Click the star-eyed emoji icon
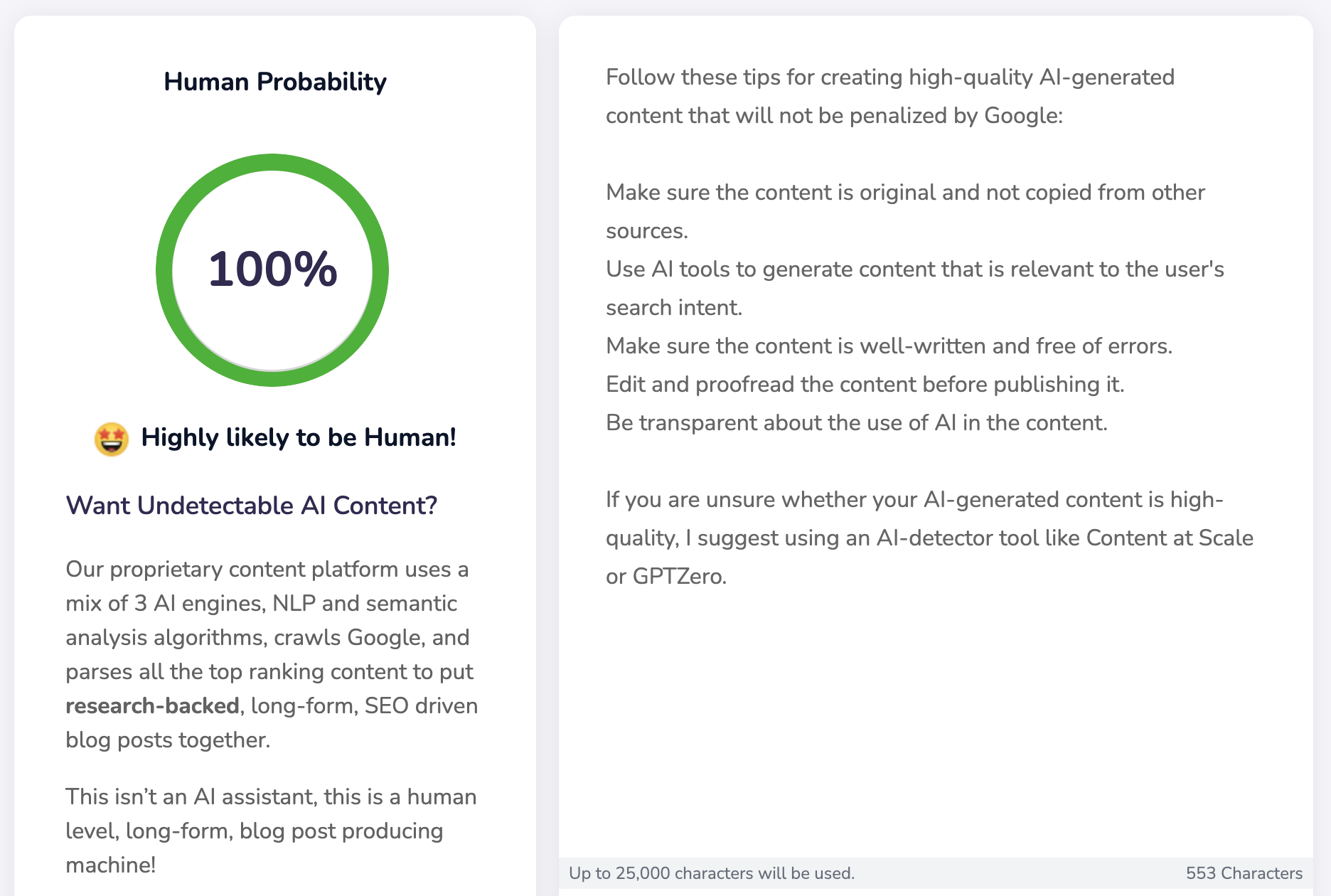Screen dimensions: 1331x896 tap(112, 438)
